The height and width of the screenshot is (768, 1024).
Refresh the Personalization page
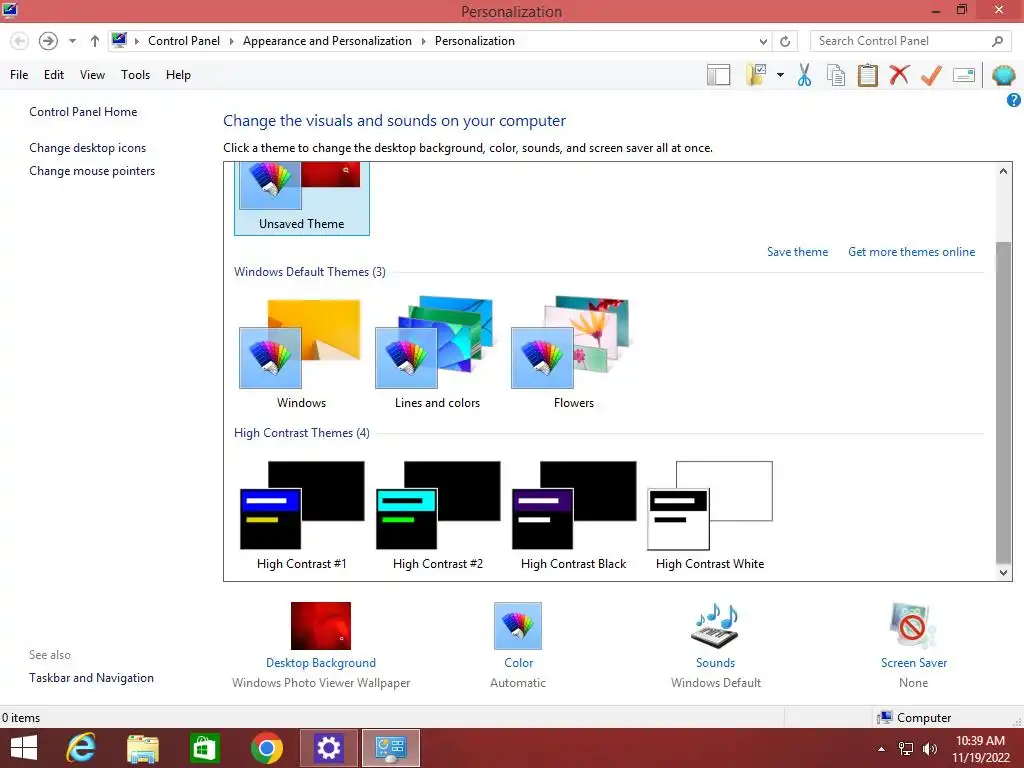[x=785, y=41]
